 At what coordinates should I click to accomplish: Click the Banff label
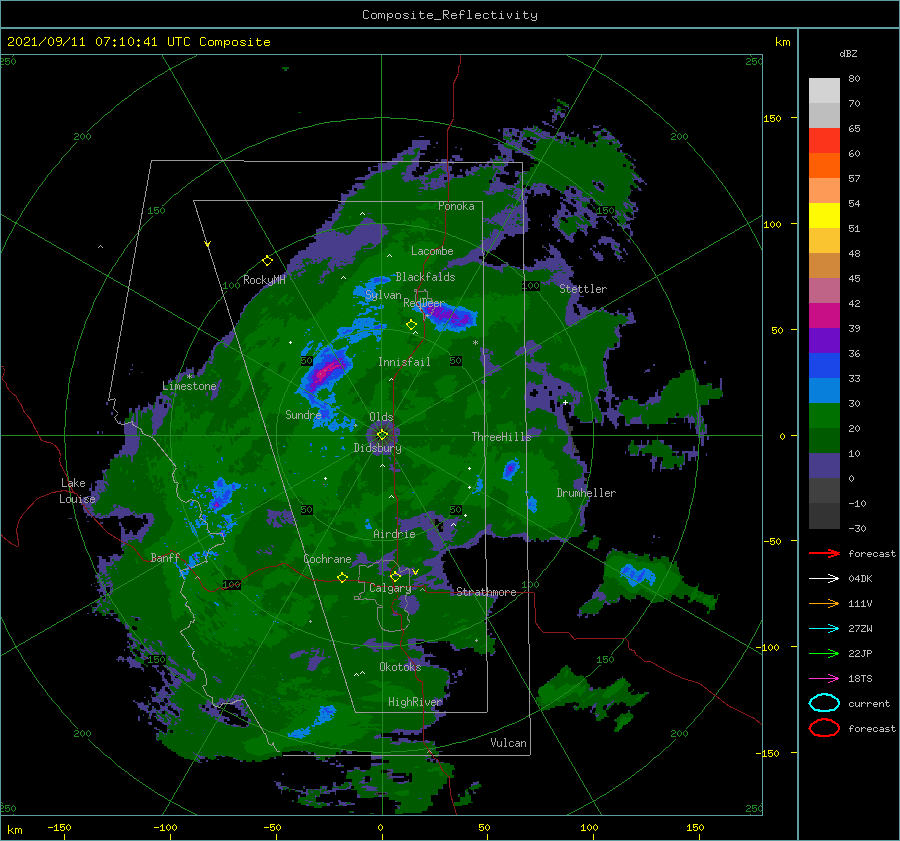165,558
